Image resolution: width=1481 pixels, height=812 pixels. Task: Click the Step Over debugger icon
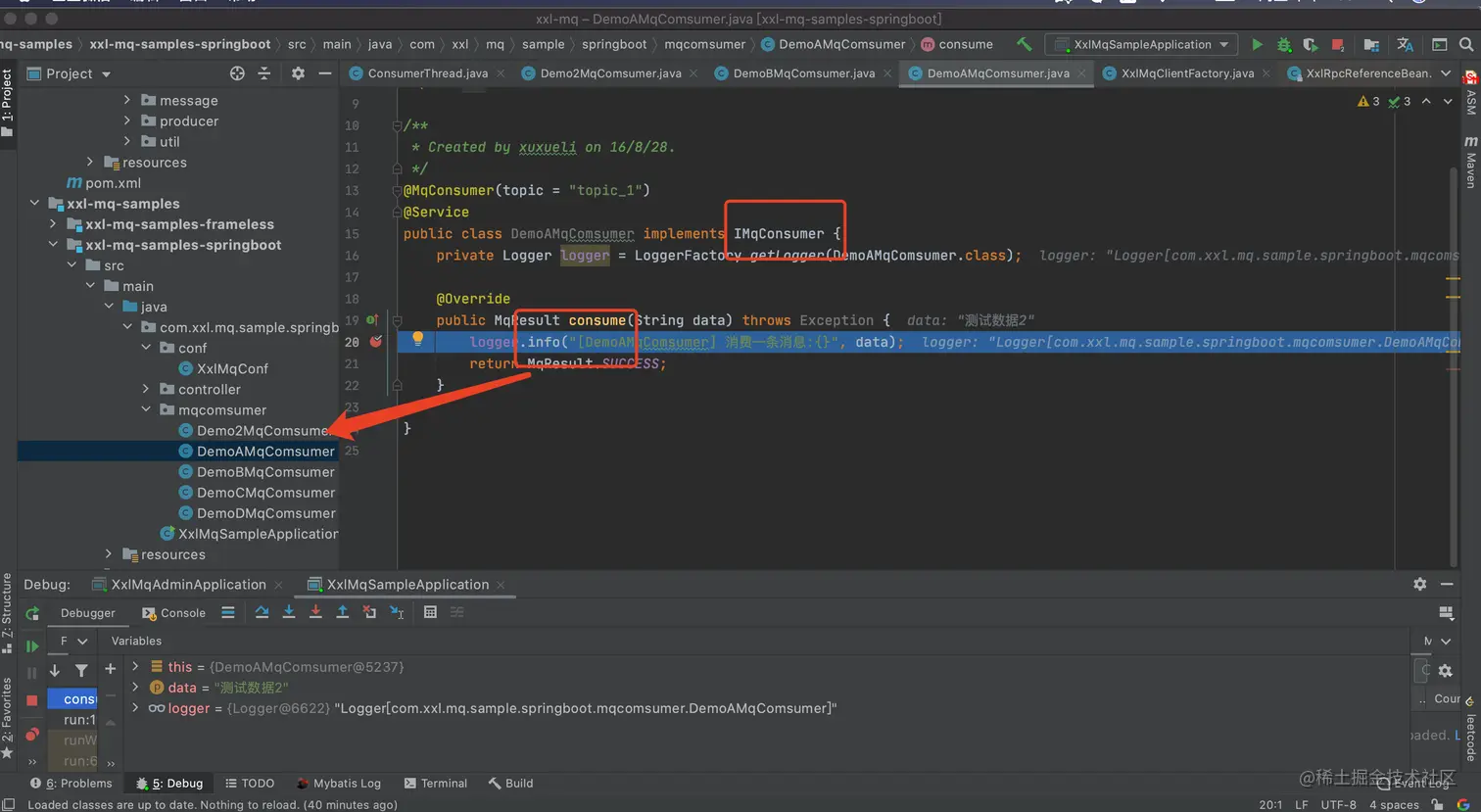pos(262,612)
